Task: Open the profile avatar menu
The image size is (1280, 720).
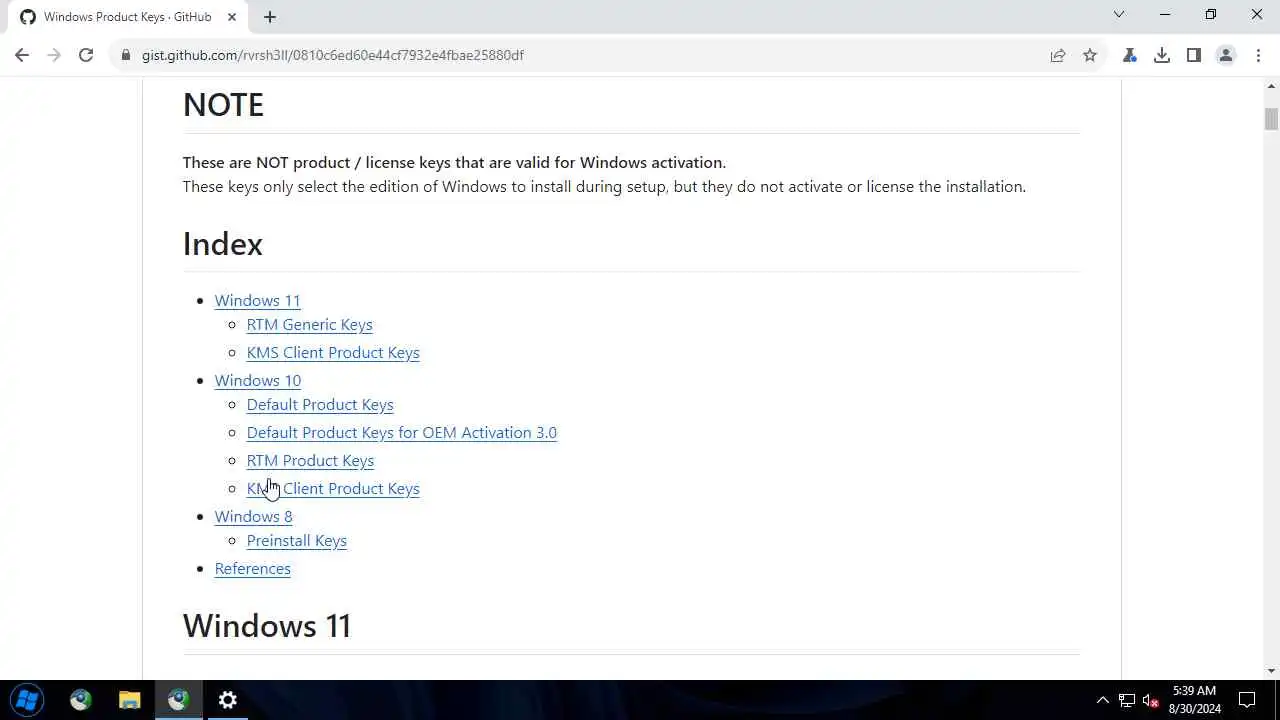Action: pos(1226,55)
